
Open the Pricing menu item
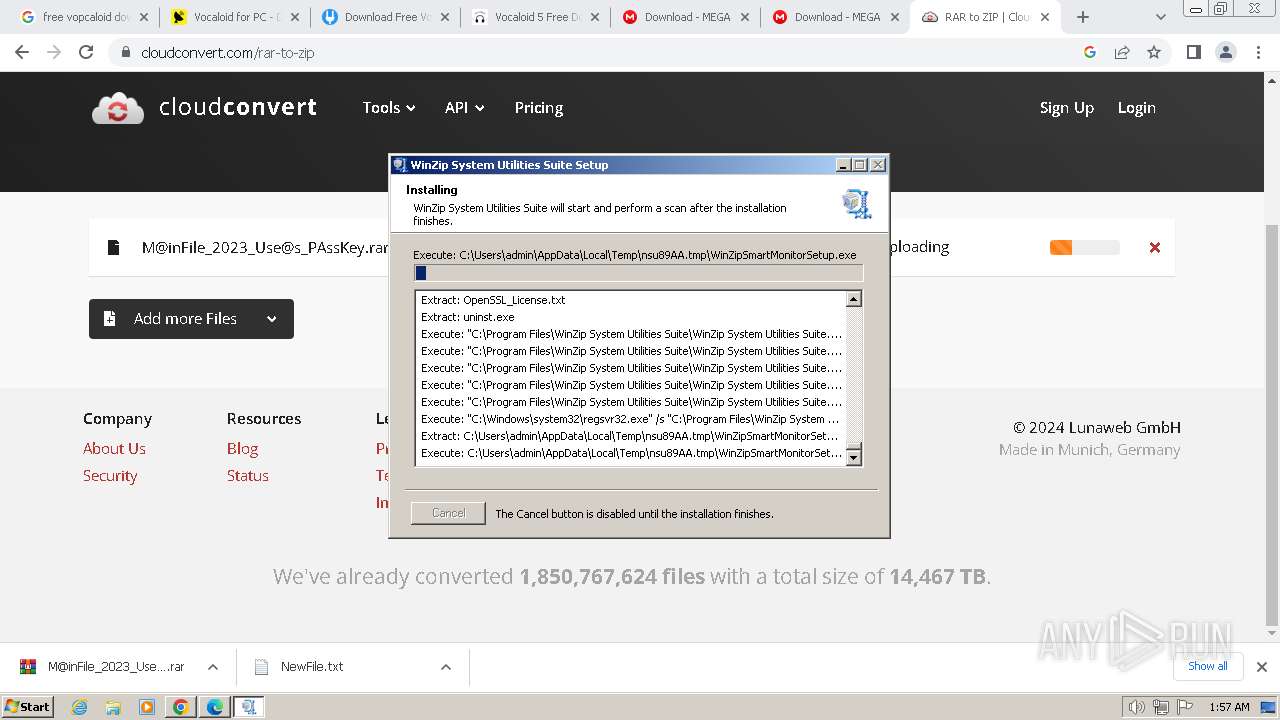point(538,108)
